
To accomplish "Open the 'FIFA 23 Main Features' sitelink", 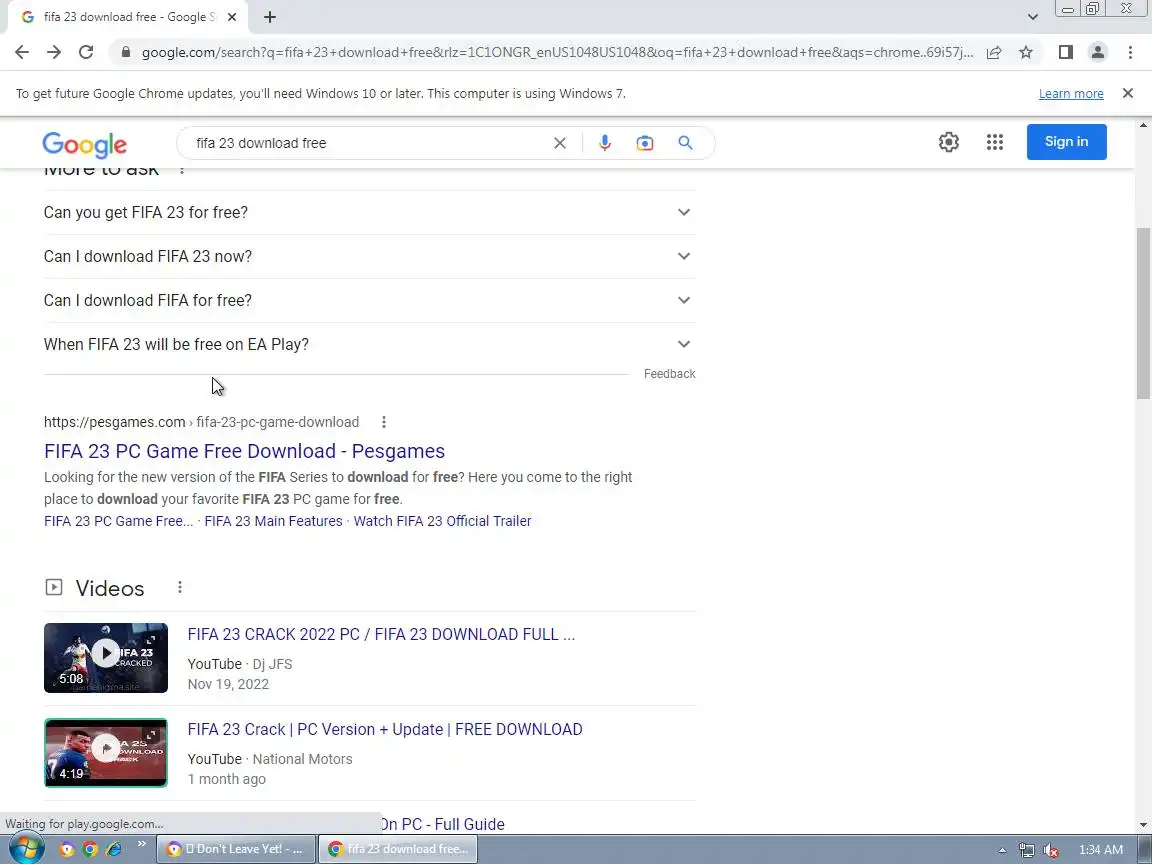I will (x=273, y=521).
